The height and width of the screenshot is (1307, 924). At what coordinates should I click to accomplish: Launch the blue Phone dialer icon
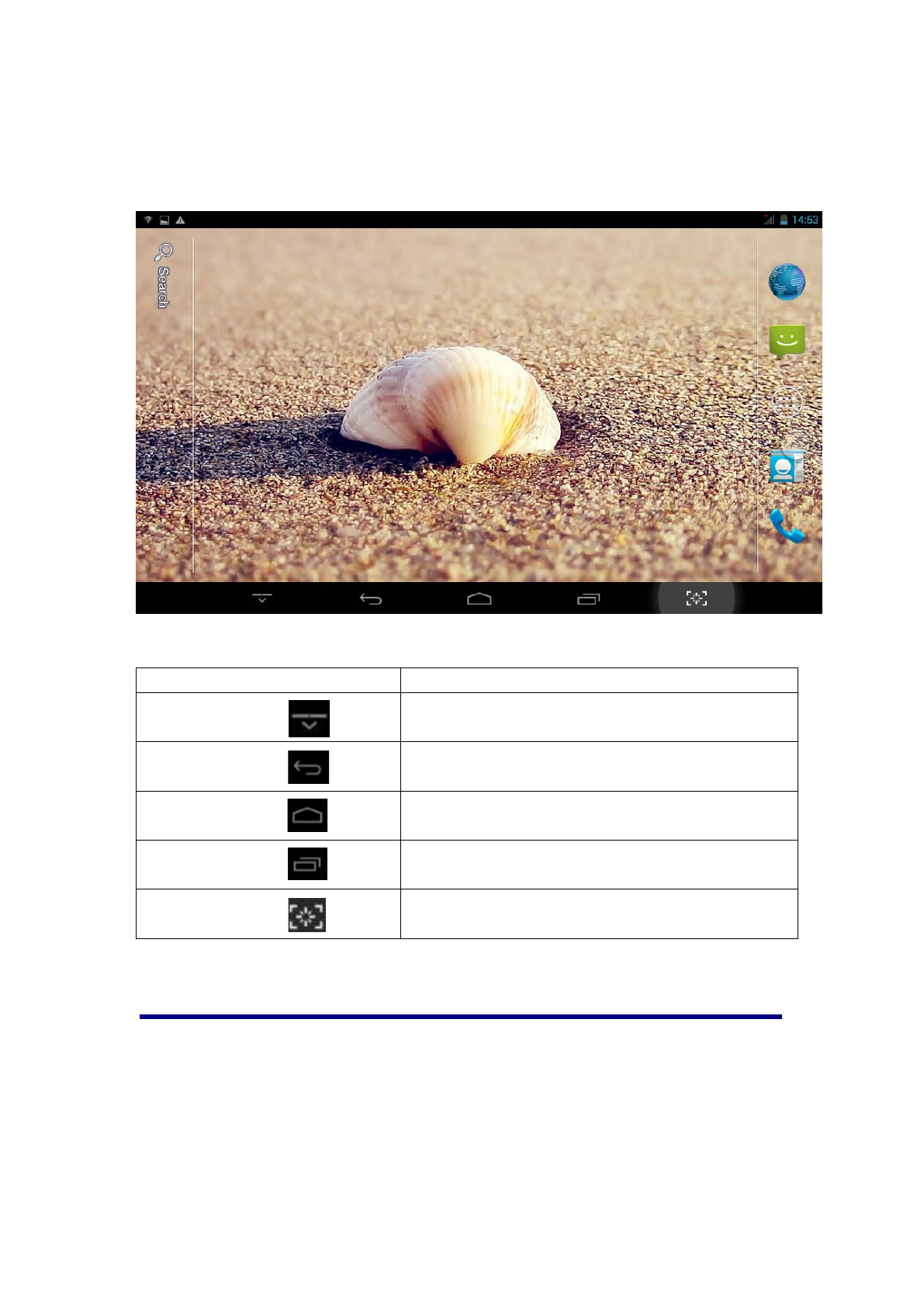[x=786, y=526]
